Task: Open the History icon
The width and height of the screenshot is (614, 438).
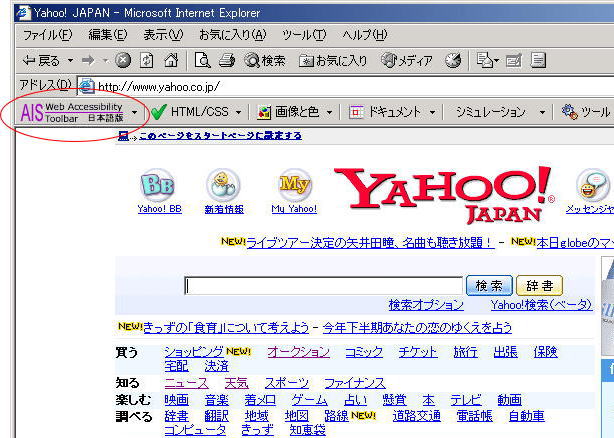Action: point(453,60)
